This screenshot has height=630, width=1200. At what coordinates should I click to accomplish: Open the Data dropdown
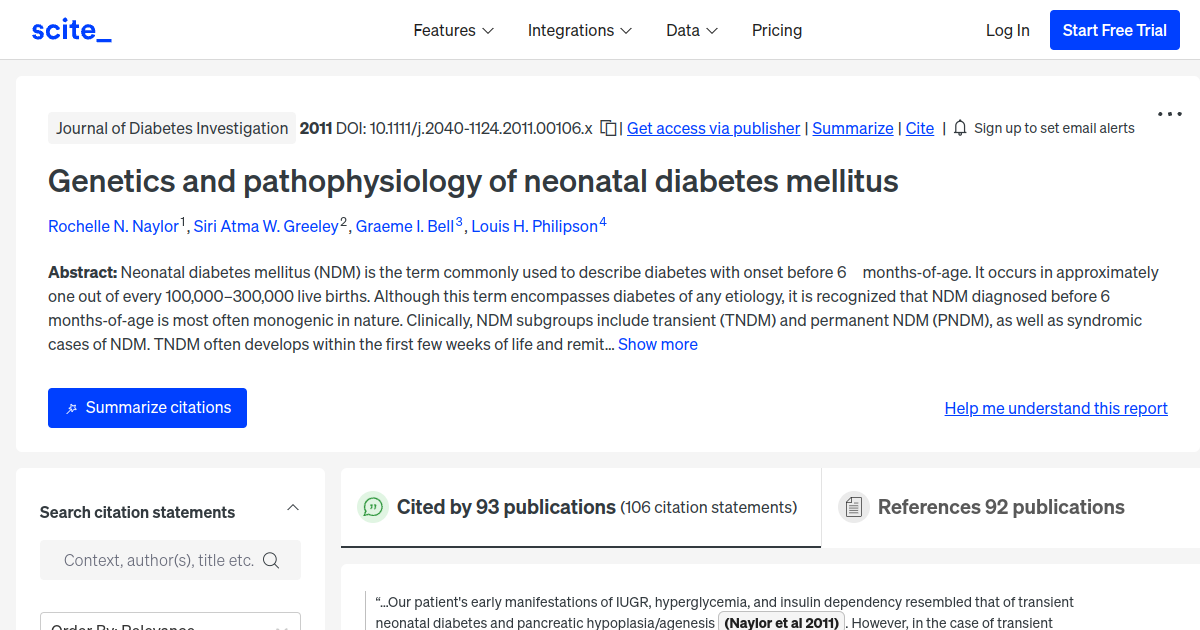point(691,30)
